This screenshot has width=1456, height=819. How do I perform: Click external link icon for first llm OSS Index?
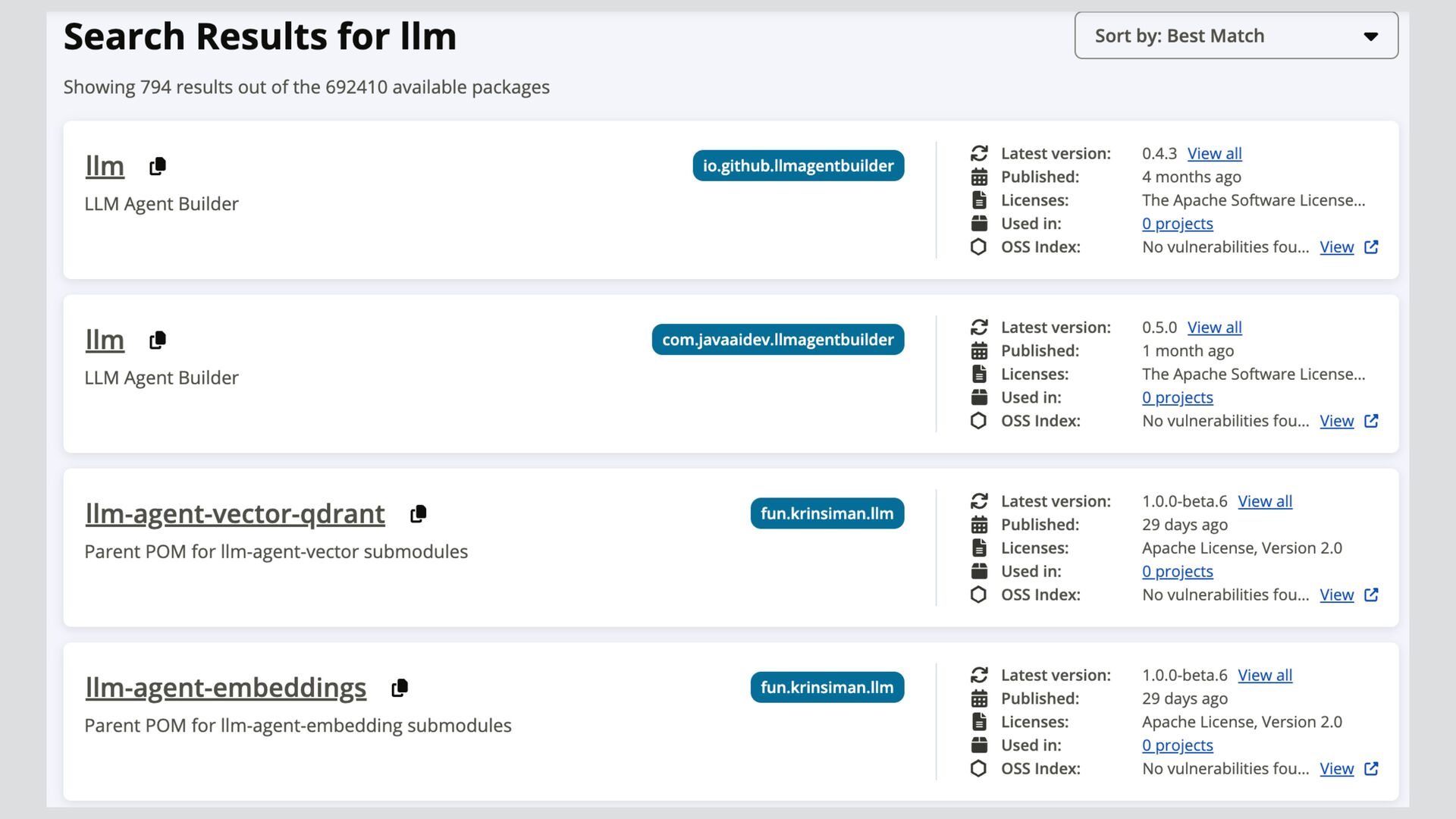[1371, 247]
